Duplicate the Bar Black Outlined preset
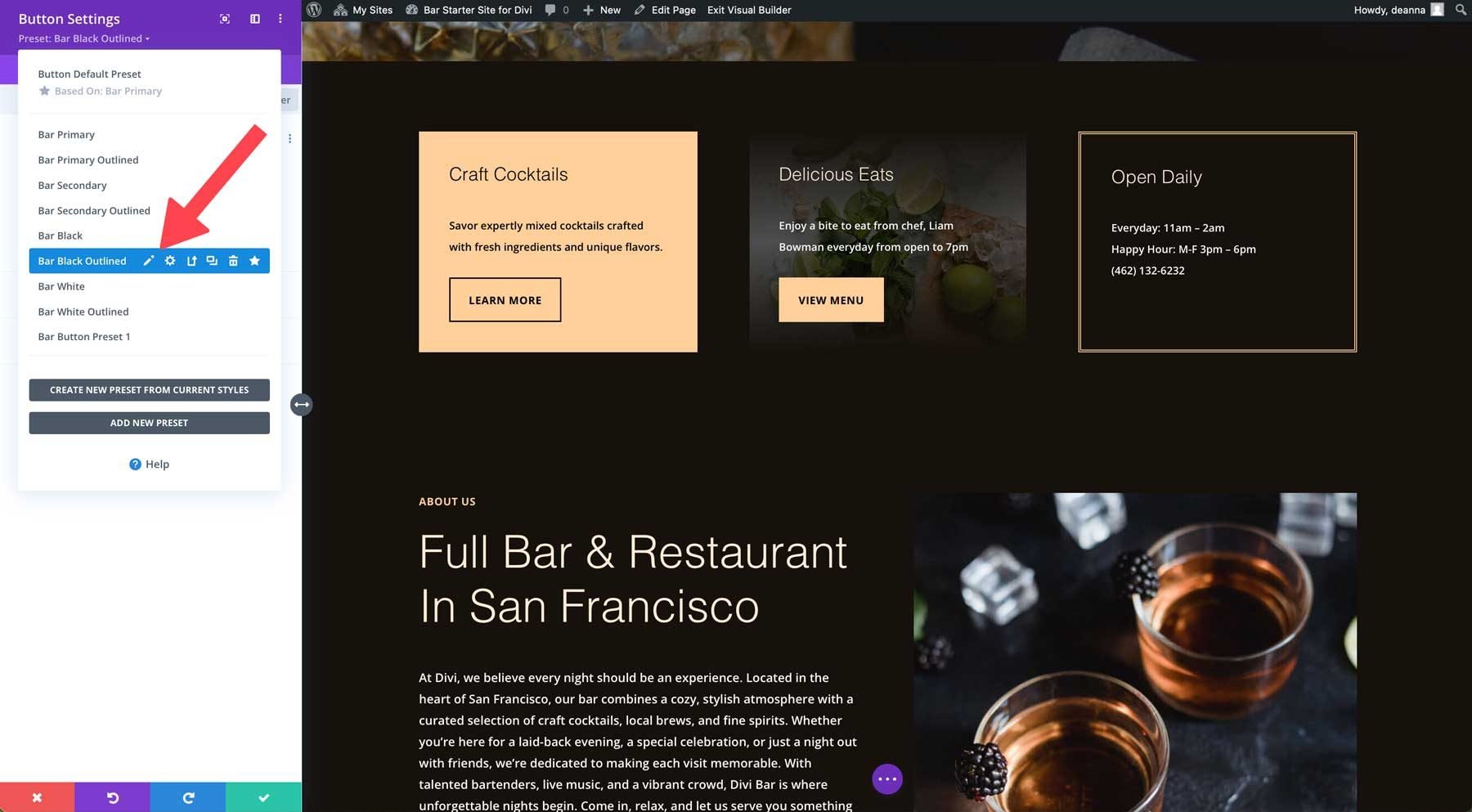The width and height of the screenshot is (1472, 812). pyautogui.click(x=212, y=261)
